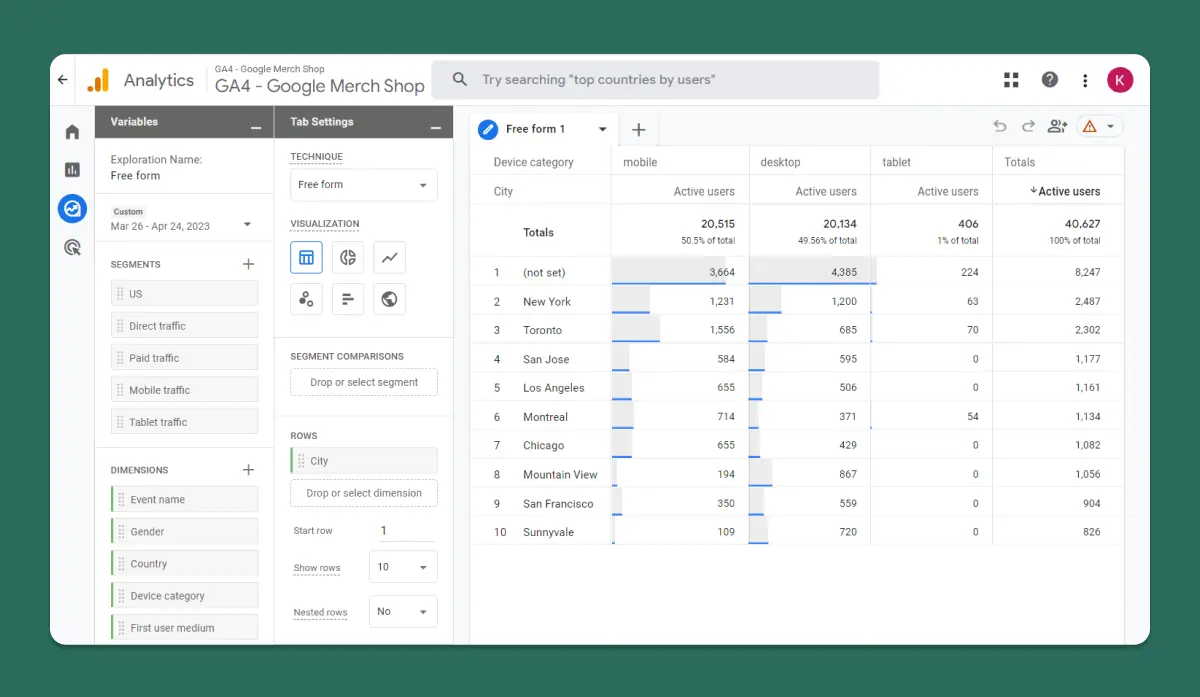Open the Explore sidebar icon
1200x697 pixels.
(72, 208)
